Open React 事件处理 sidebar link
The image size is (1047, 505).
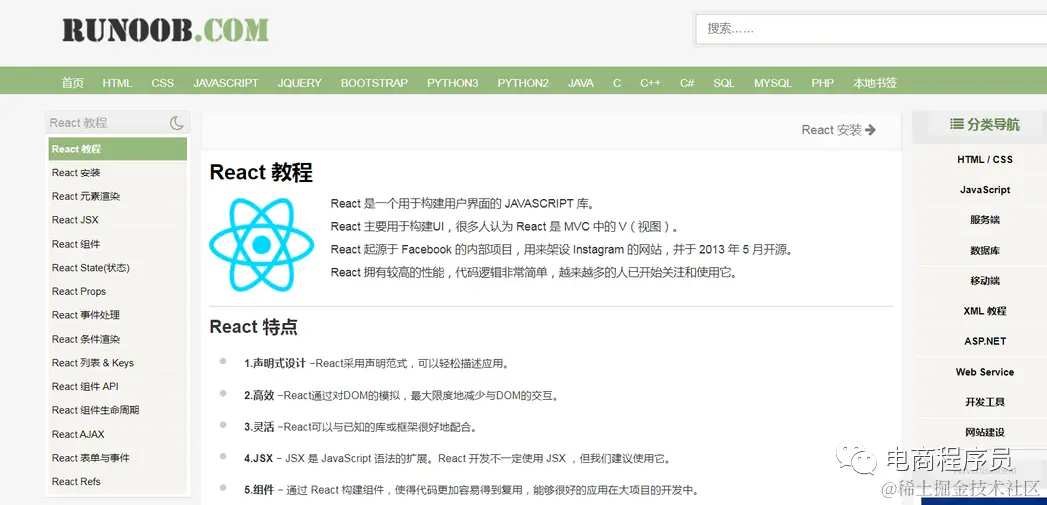click(x=86, y=315)
